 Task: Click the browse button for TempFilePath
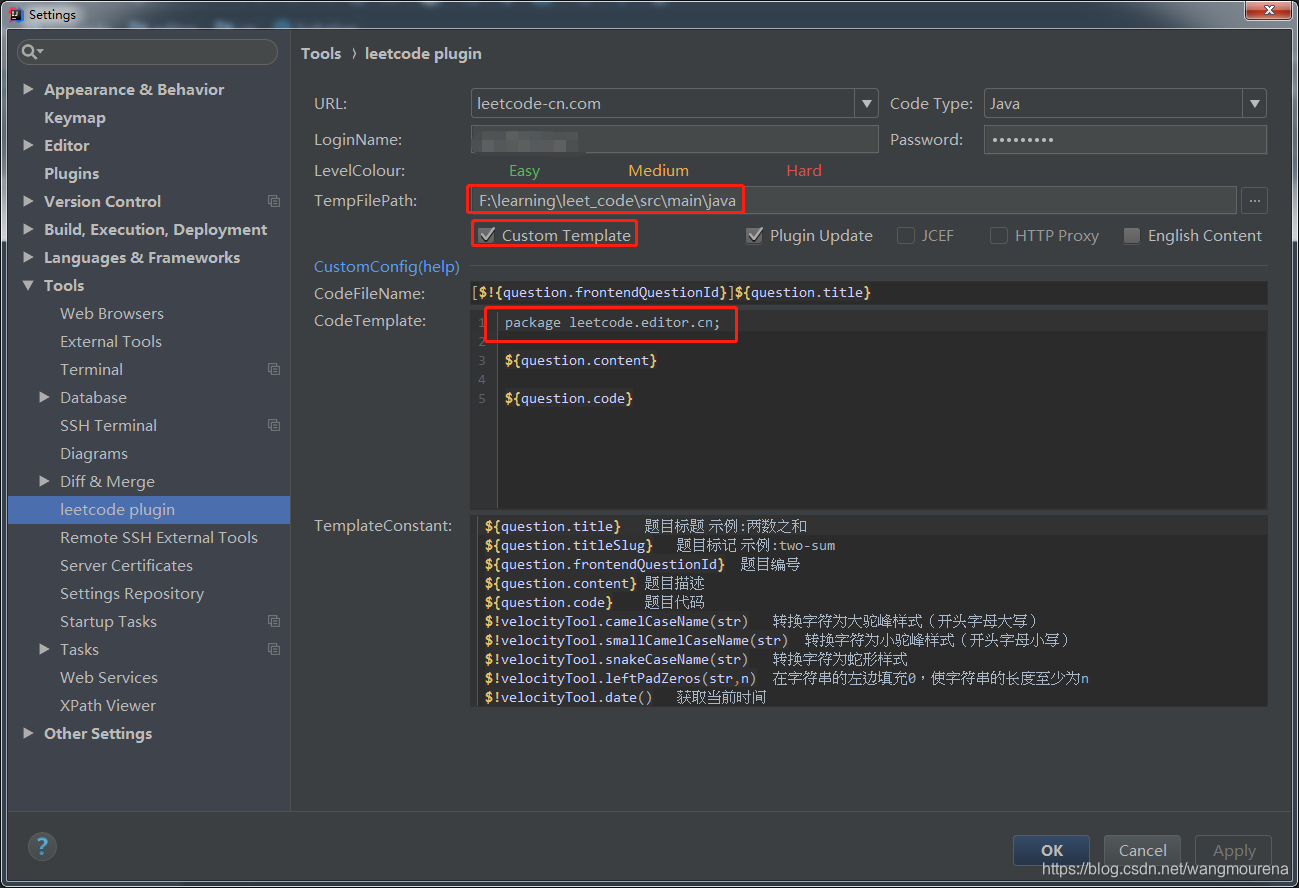click(x=1254, y=201)
